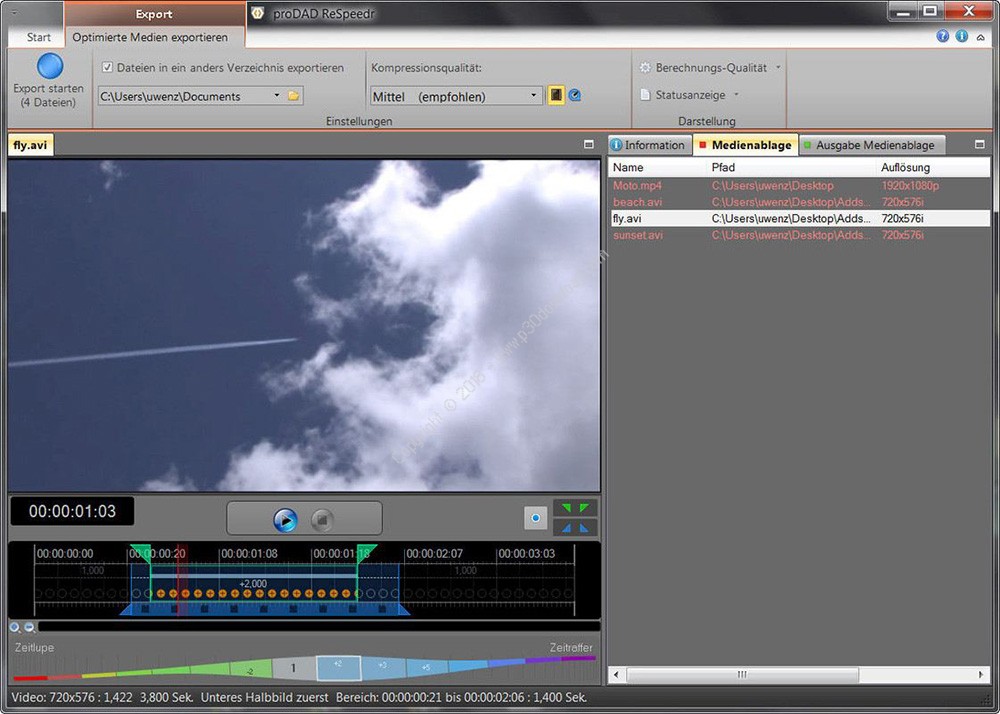Select beach.avi in the media list
1000x714 pixels.
click(637, 202)
